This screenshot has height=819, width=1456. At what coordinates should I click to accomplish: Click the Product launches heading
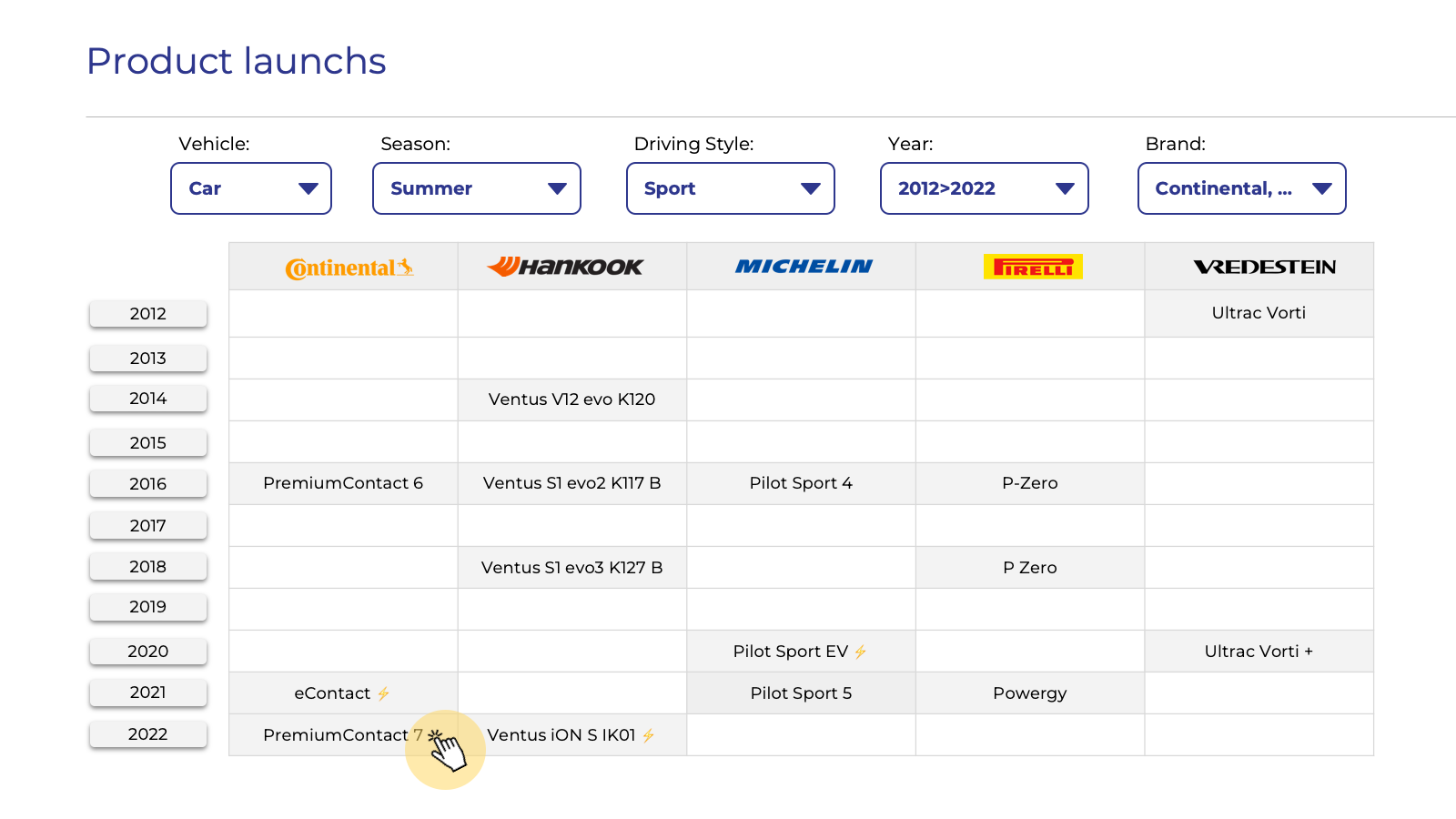(237, 61)
